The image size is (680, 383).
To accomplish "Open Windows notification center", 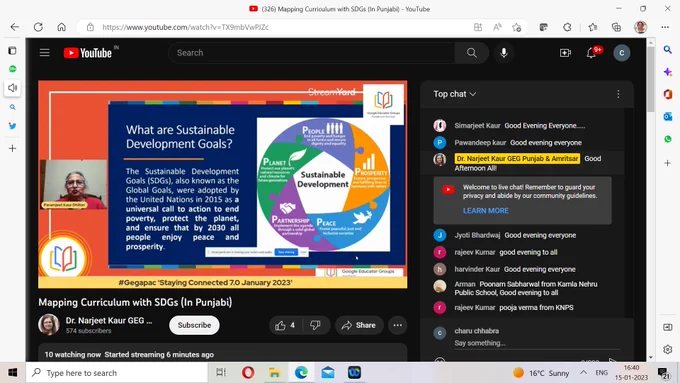I will (x=663, y=373).
